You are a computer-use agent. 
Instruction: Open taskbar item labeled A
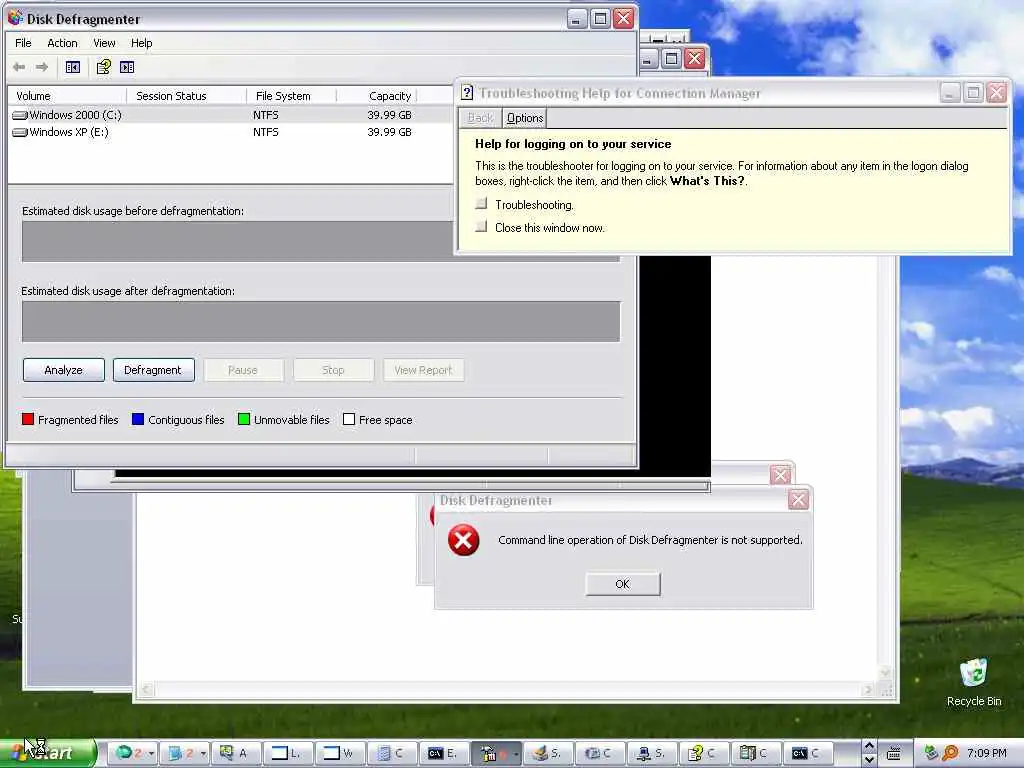[234, 753]
